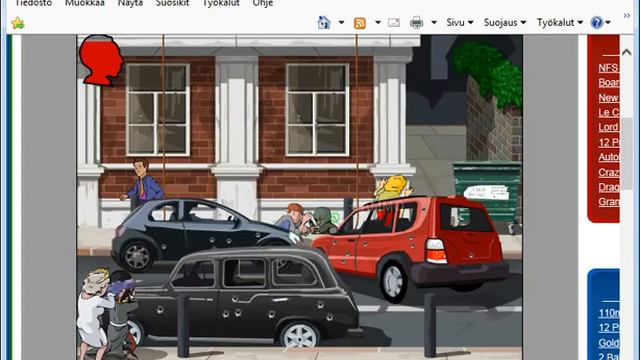The image size is (640, 360).
Task: Click the scroll up arrow on scrollbar
Action: [627, 52]
